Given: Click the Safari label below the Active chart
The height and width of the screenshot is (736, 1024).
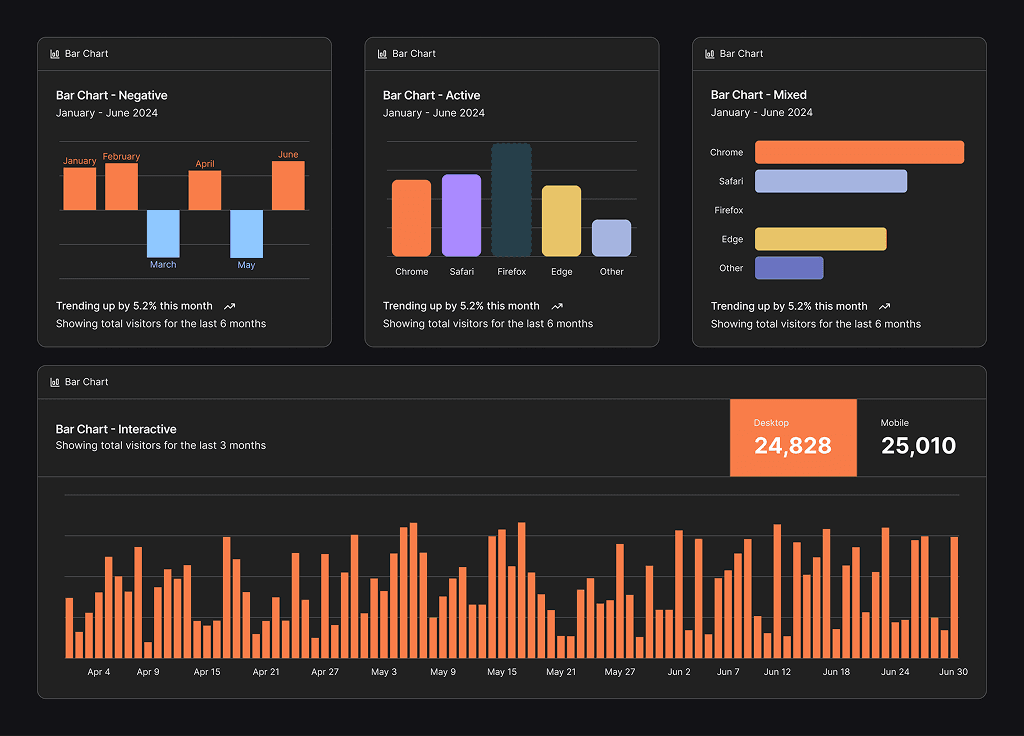Looking at the screenshot, I should pyautogui.click(x=461, y=271).
